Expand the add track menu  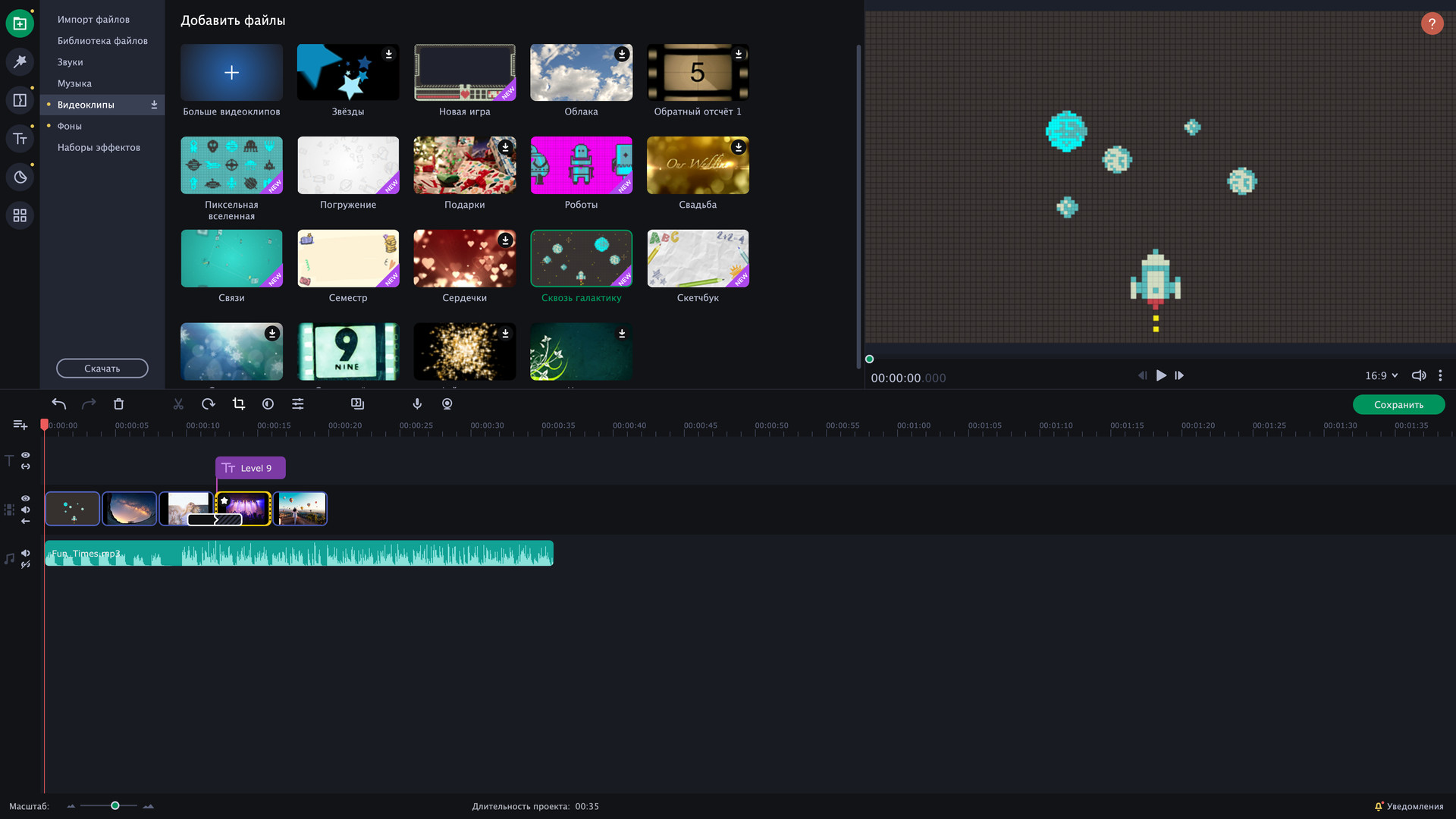pyautogui.click(x=20, y=425)
